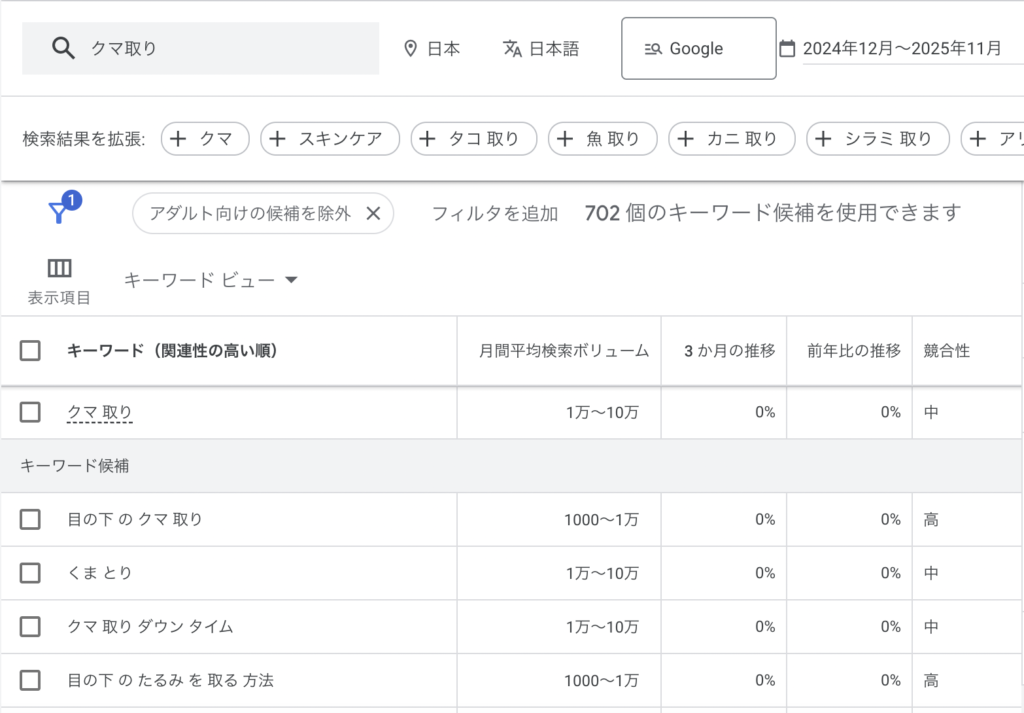This screenshot has height=713, width=1024.
Task: Add スキンケア to expand search results
Action: pyautogui.click(x=329, y=139)
